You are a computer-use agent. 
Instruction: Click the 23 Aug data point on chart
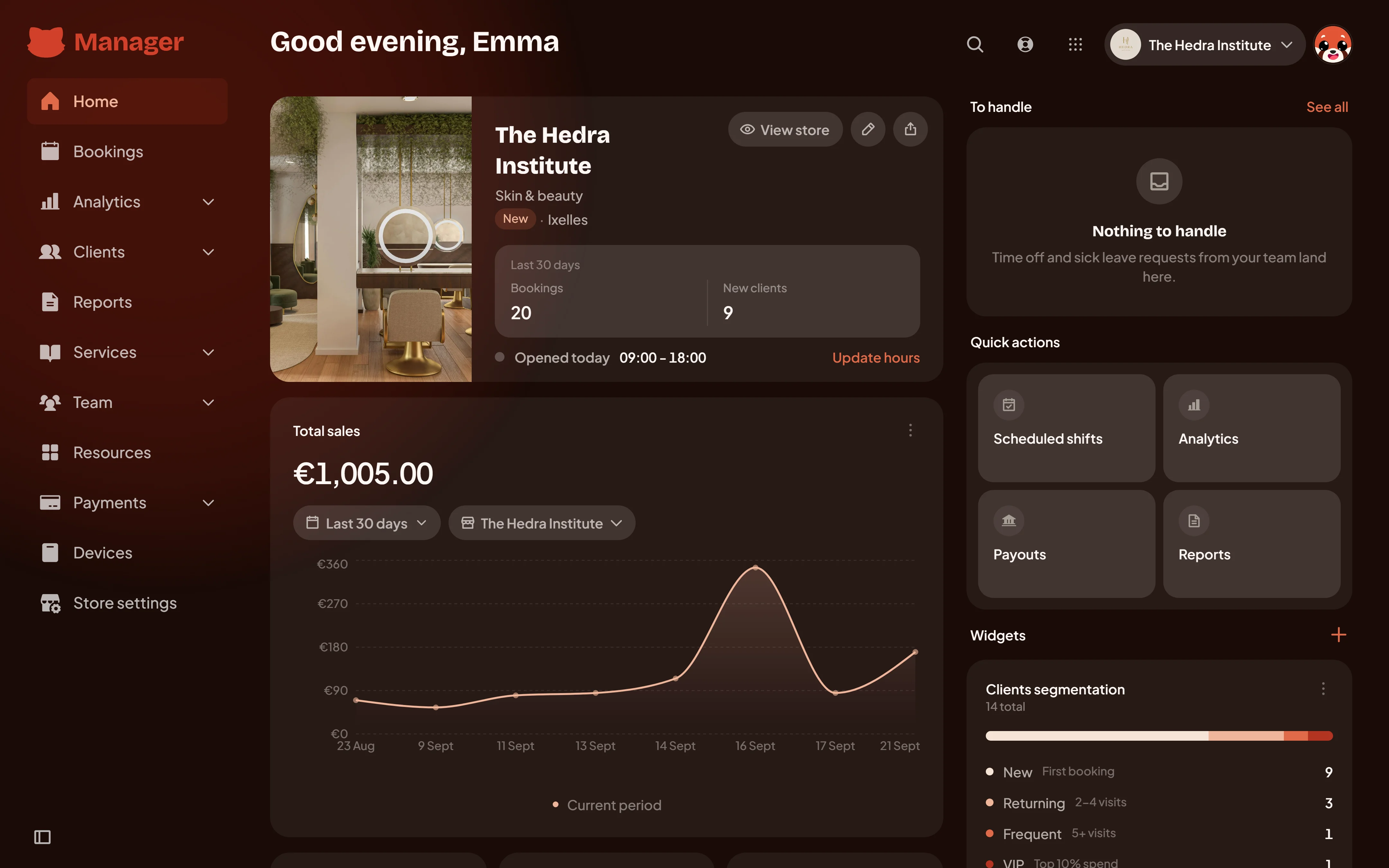click(x=356, y=700)
